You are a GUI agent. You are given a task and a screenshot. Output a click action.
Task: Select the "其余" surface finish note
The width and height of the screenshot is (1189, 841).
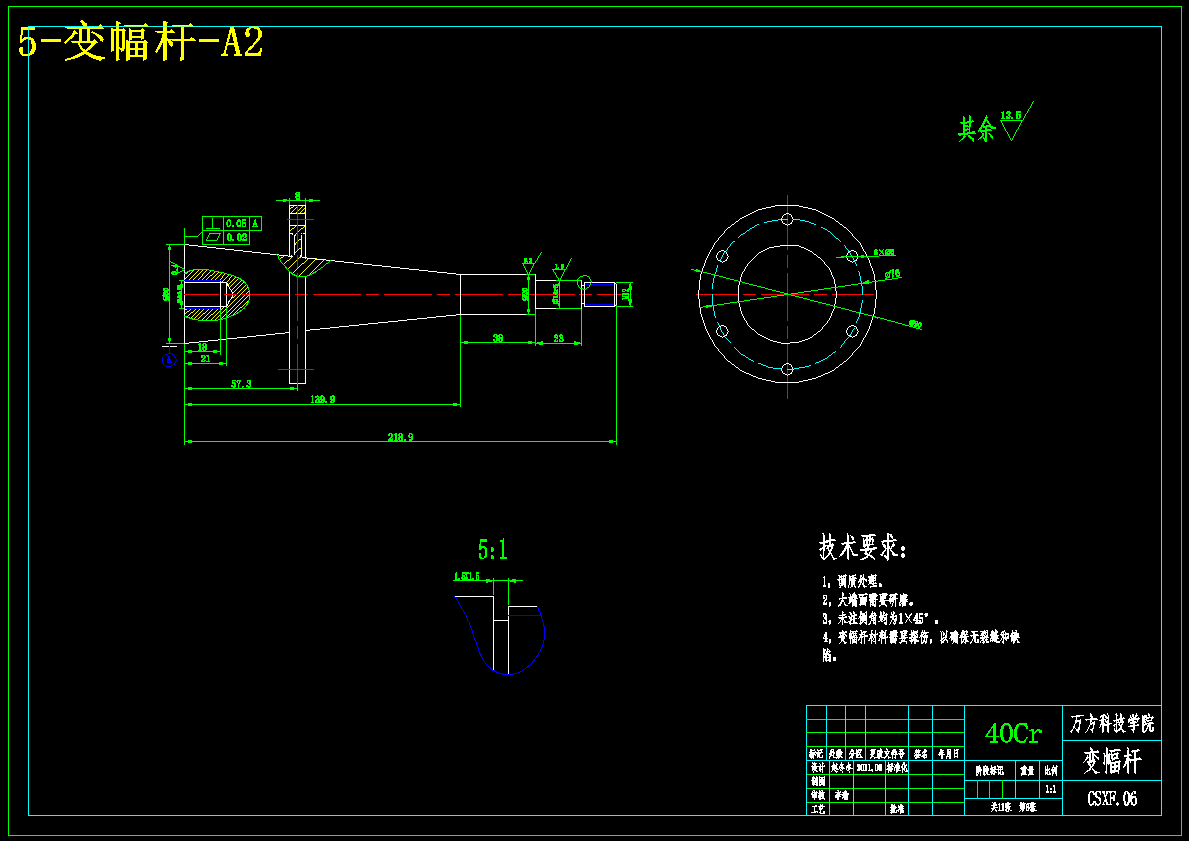click(976, 129)
